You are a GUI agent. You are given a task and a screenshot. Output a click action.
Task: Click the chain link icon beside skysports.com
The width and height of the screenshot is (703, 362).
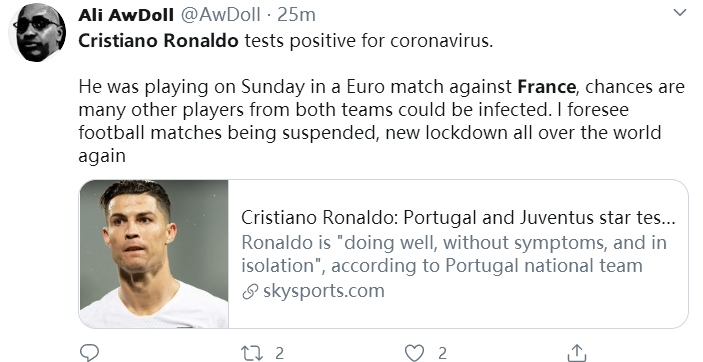pyautogui.click(x=250, y=292)
